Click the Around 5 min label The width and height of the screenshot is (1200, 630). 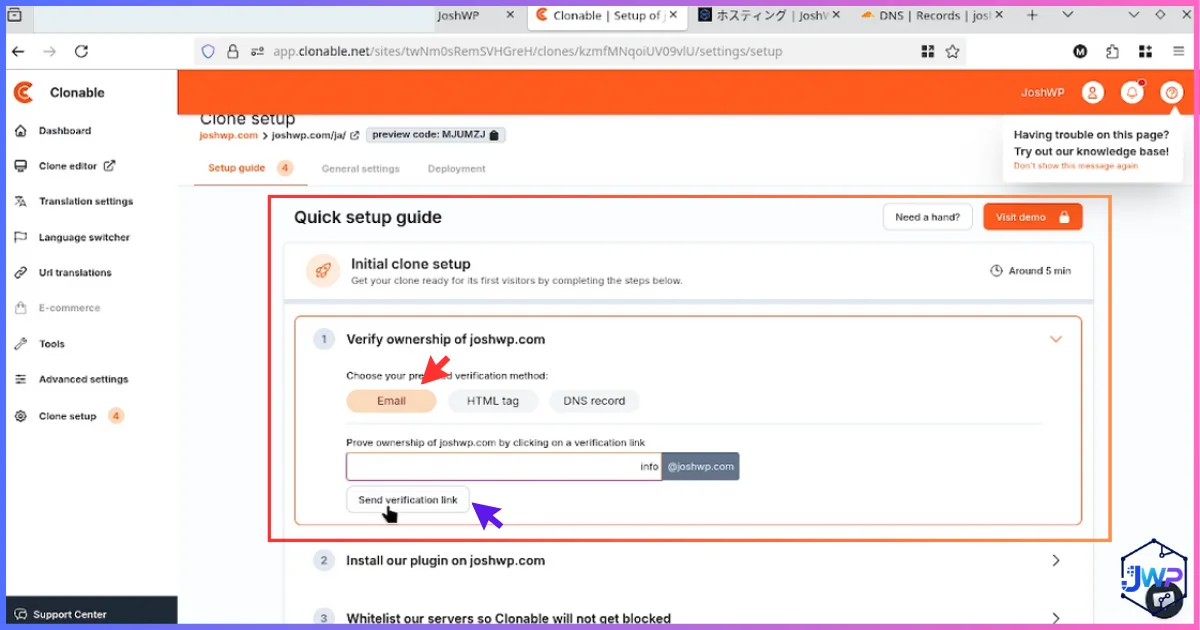[x=1030, y=271]
